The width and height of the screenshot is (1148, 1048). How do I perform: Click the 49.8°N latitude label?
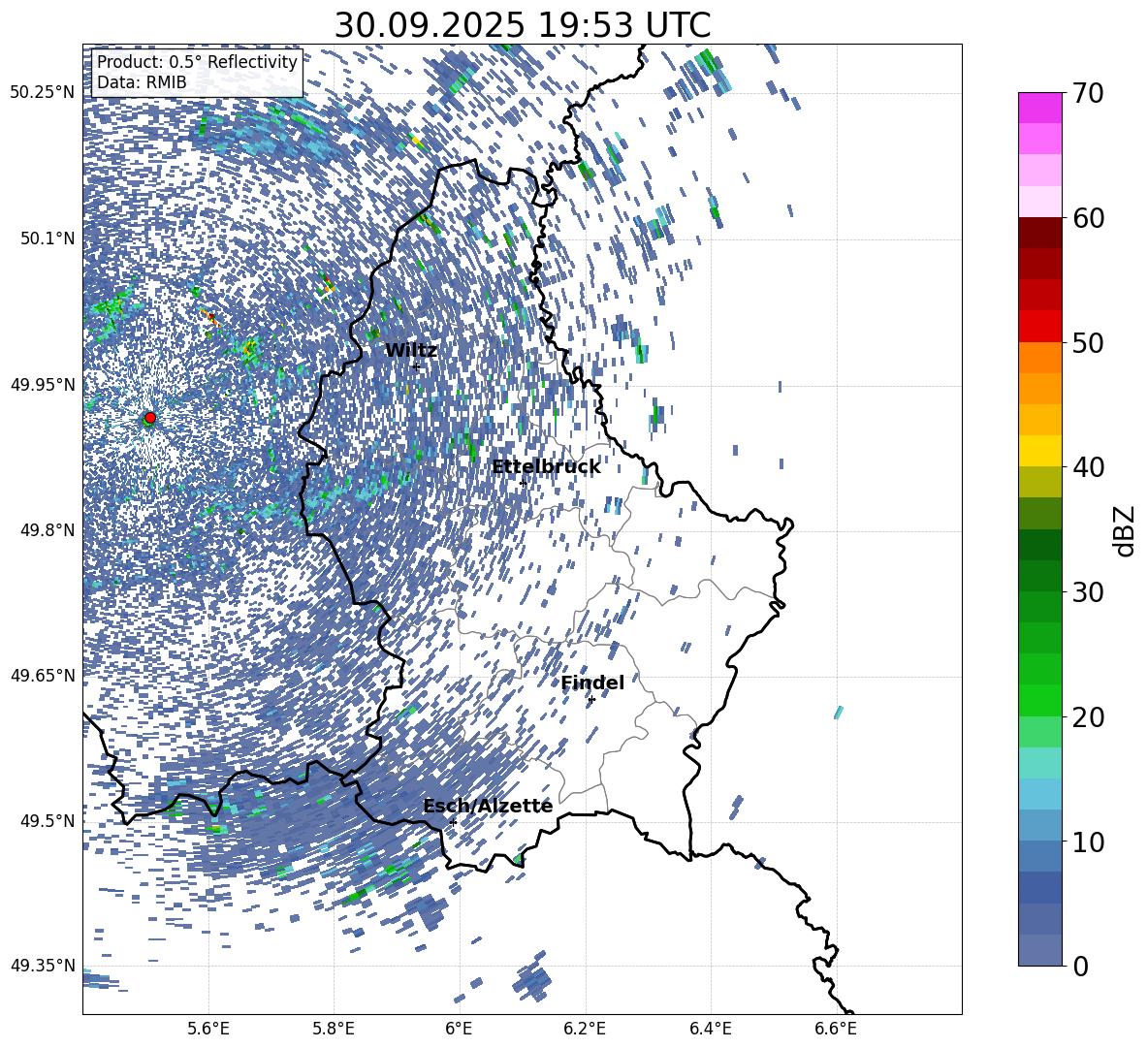48,530
